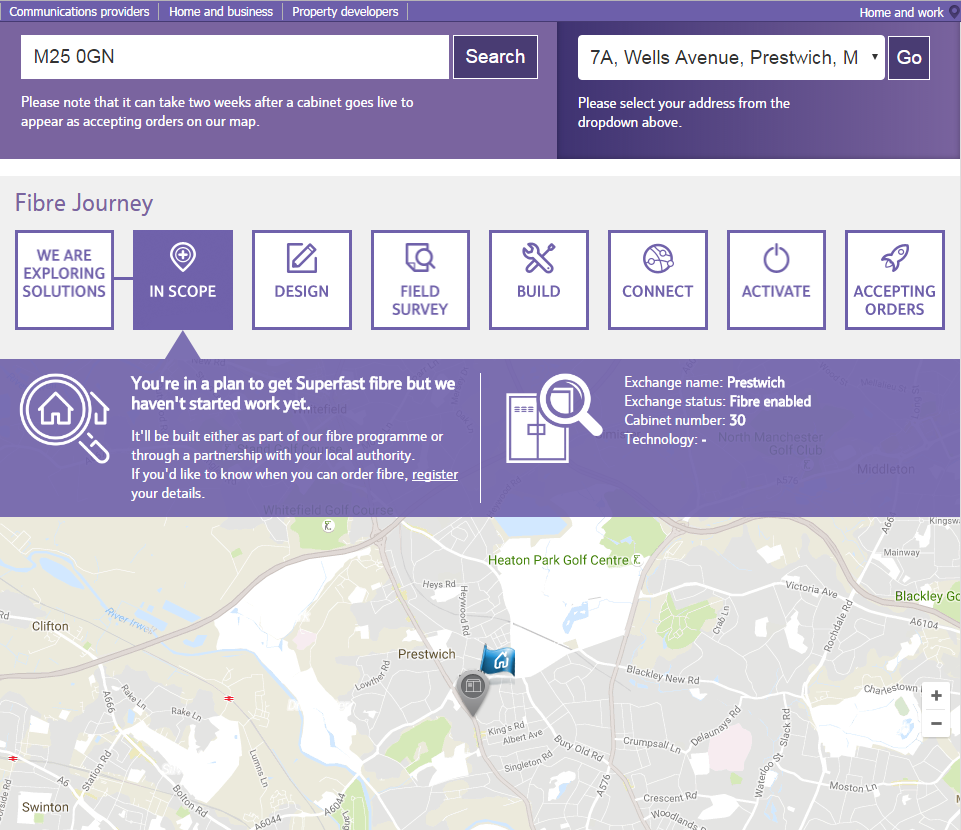Select the Connect globe icon
This screenshot has width=961, height=830.
point(658,258)
